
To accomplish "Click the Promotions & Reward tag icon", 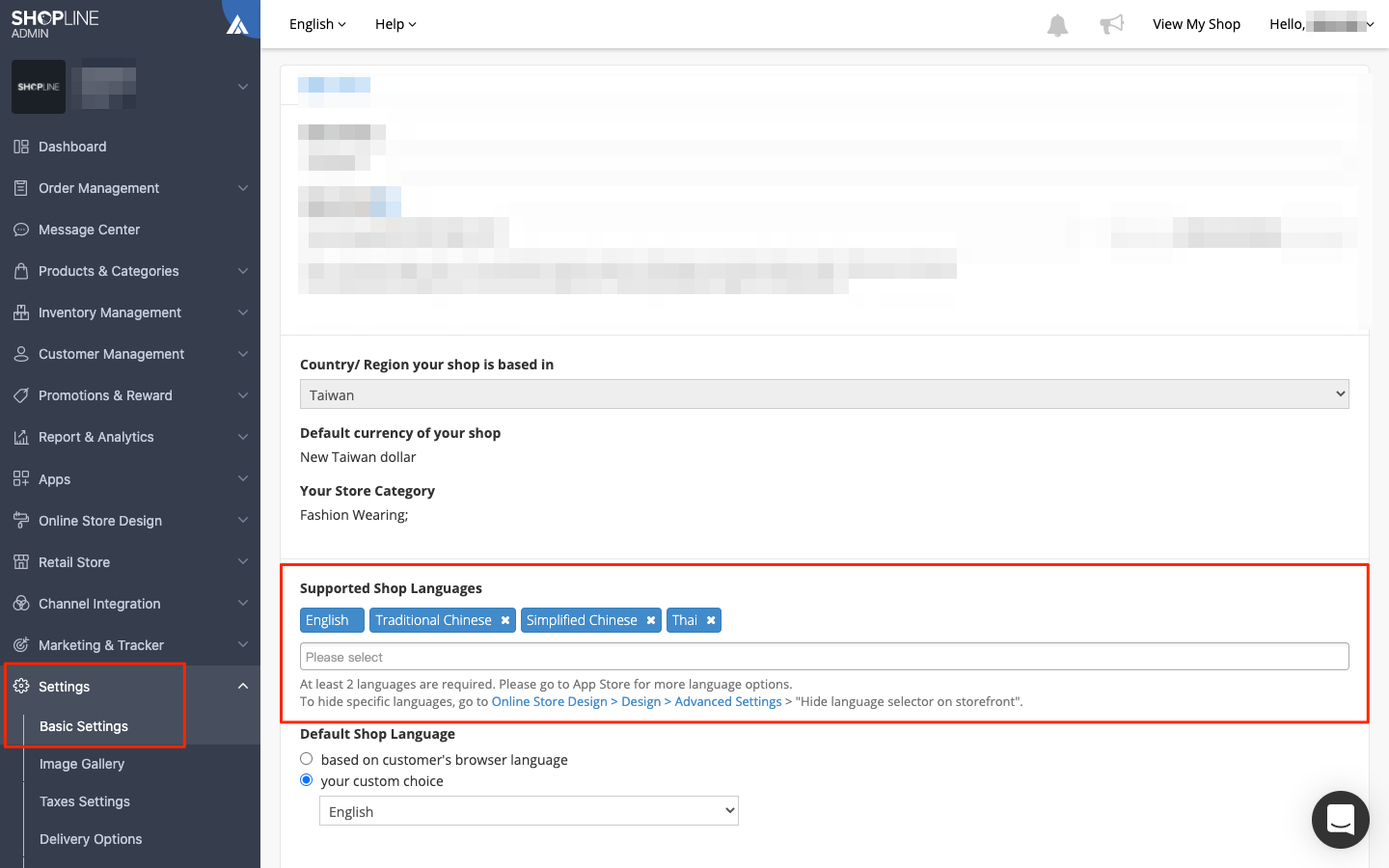I will click(x=21, y=395).
